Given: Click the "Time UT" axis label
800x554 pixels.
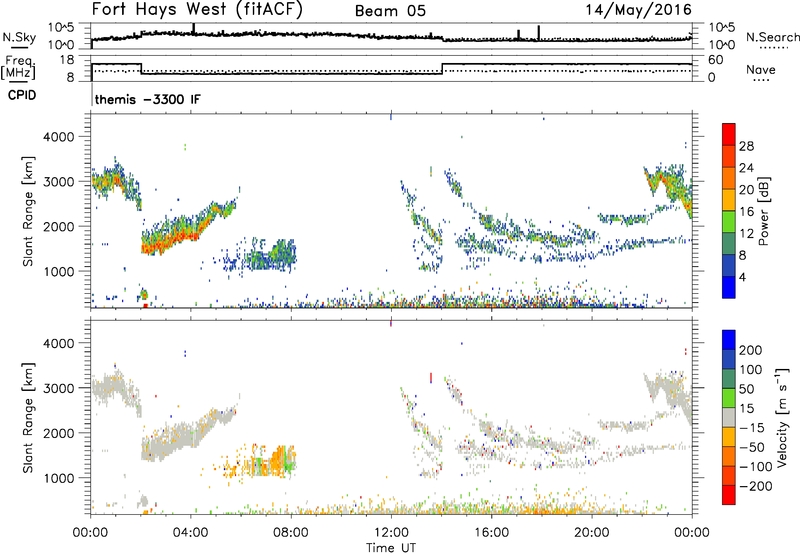Looking at the screenshot, I should click(x=391, y=548).
